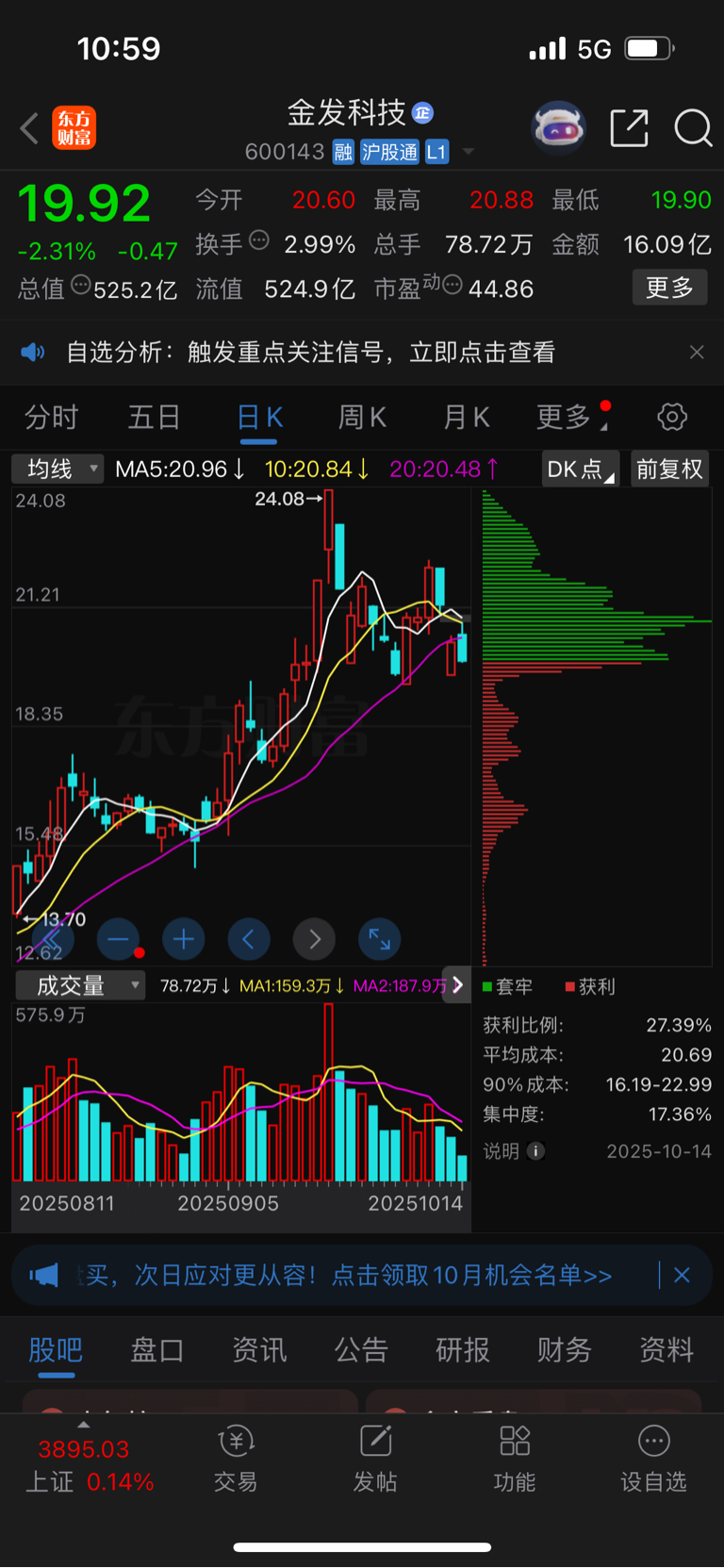Viewport: 724px width, 1568px height.
Task: Close the blue promotion banner
Action: point(682,1276)
